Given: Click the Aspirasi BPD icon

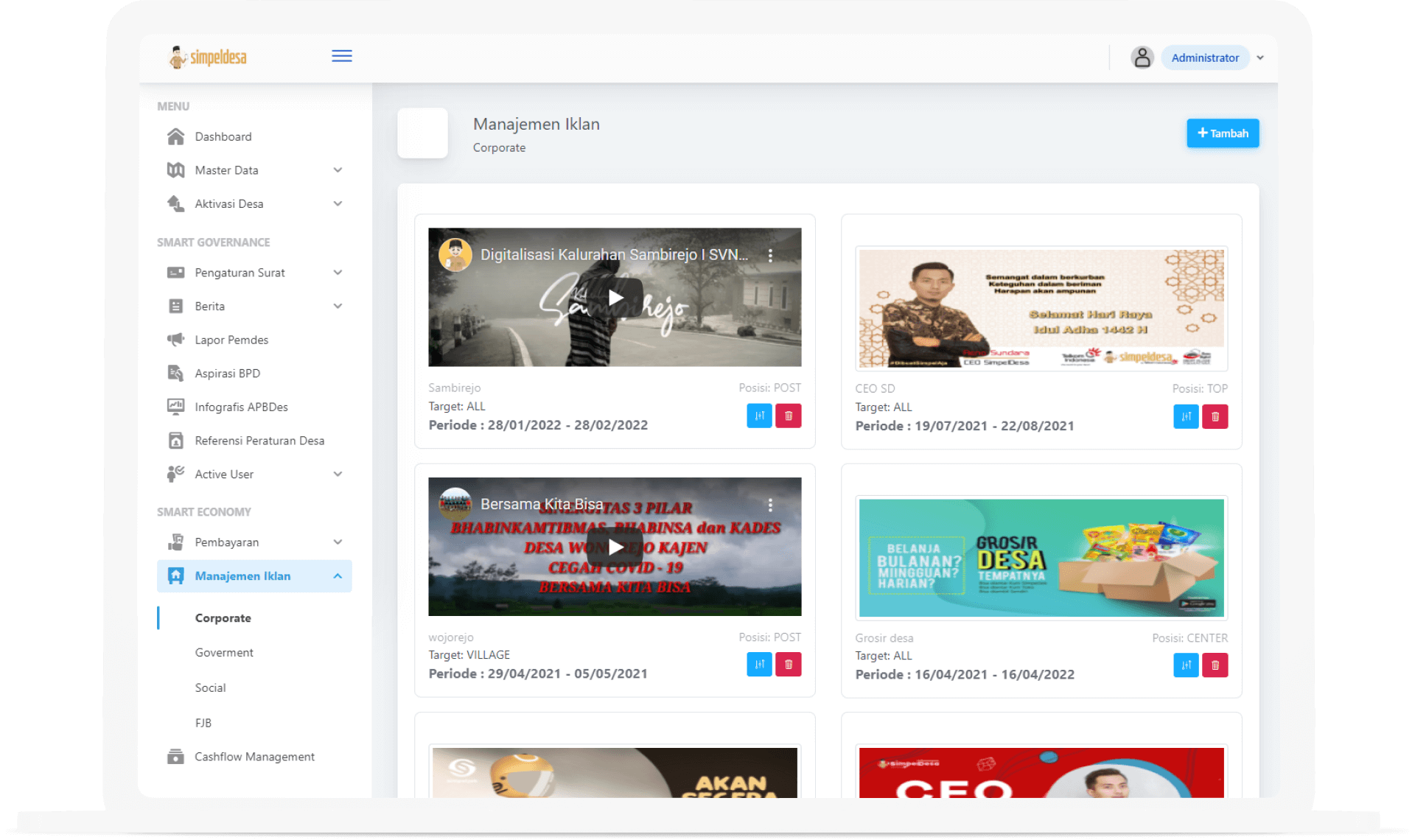Looking at the screenshot, I should pos(175,373).
